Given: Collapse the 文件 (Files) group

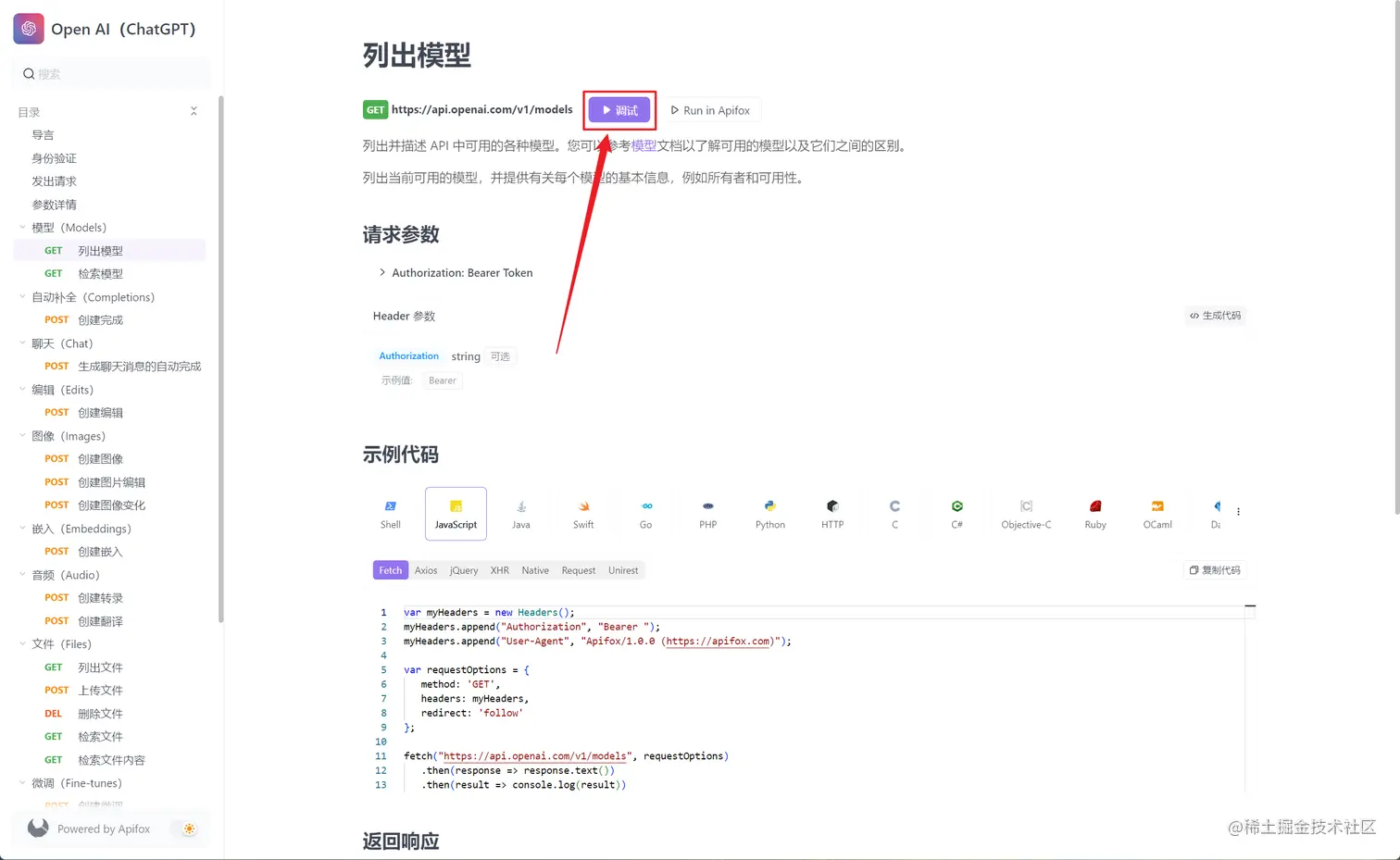Looking at the screenshot, I should click(x=22, y=643).
